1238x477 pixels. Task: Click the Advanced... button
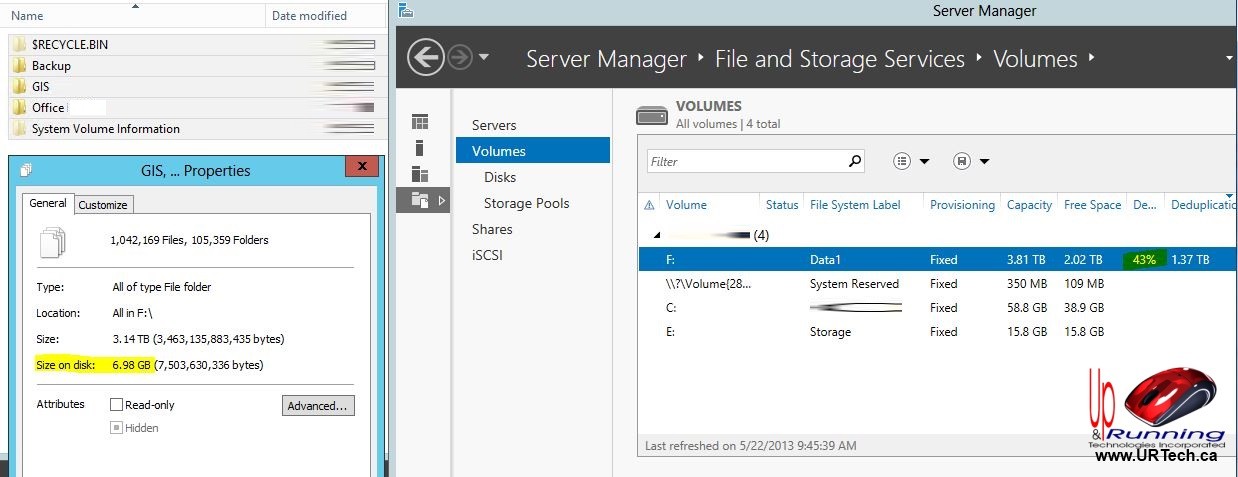[x=318, y=406]
